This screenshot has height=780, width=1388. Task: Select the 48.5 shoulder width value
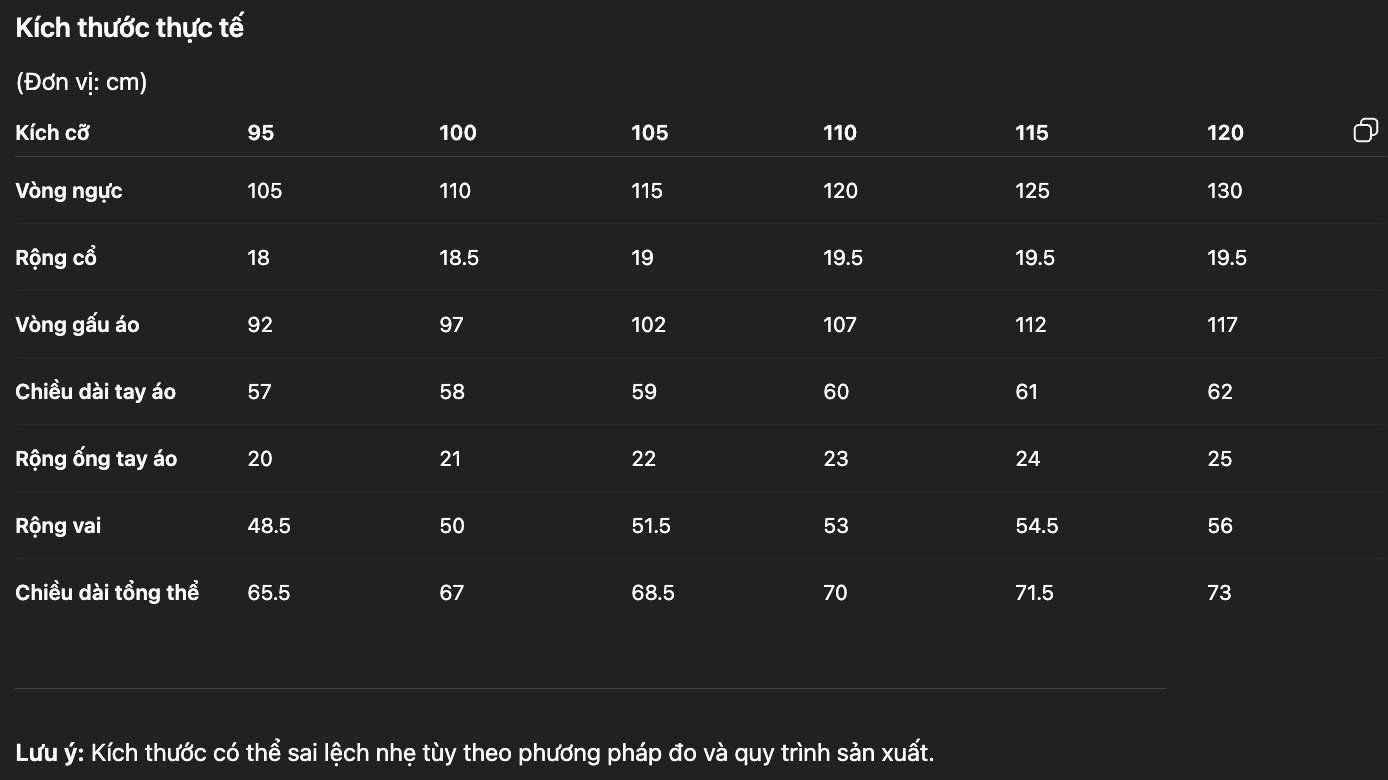pyautogui.click(x=269, y=526)
